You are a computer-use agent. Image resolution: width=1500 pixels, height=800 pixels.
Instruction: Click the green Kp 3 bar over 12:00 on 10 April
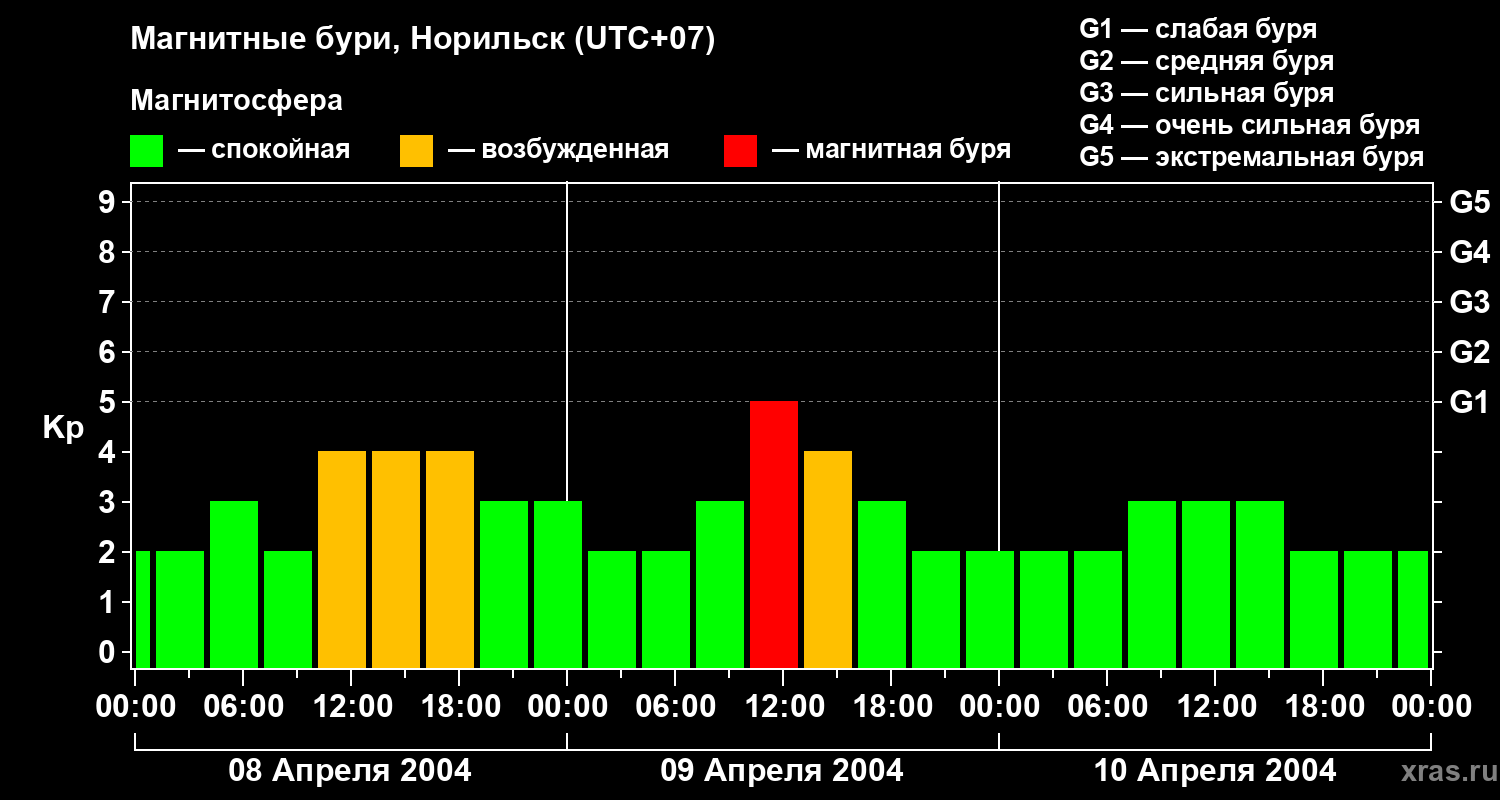click(1206, 584)
